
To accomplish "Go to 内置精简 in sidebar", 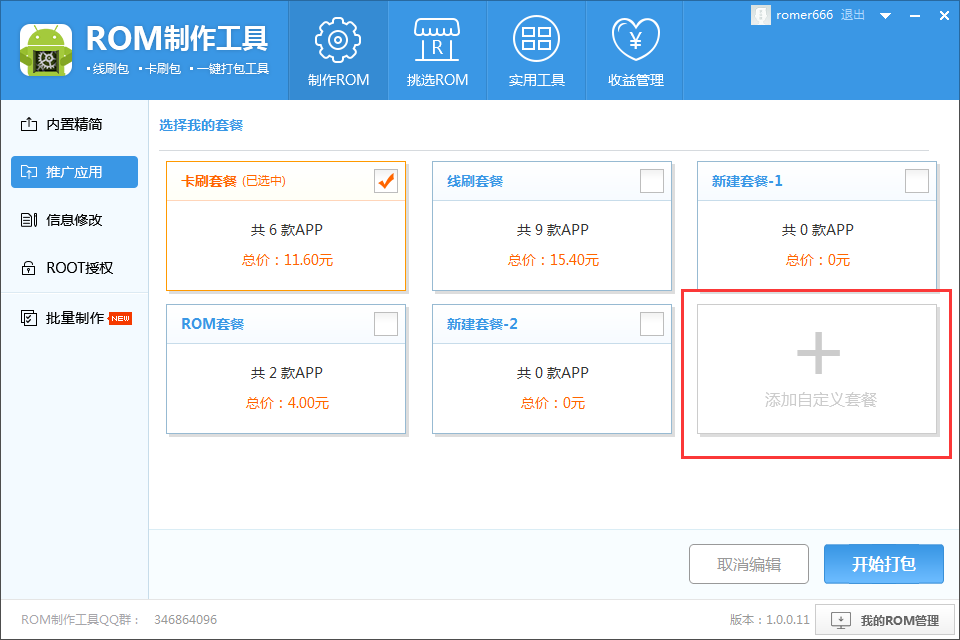I will [x=74, y=124].
